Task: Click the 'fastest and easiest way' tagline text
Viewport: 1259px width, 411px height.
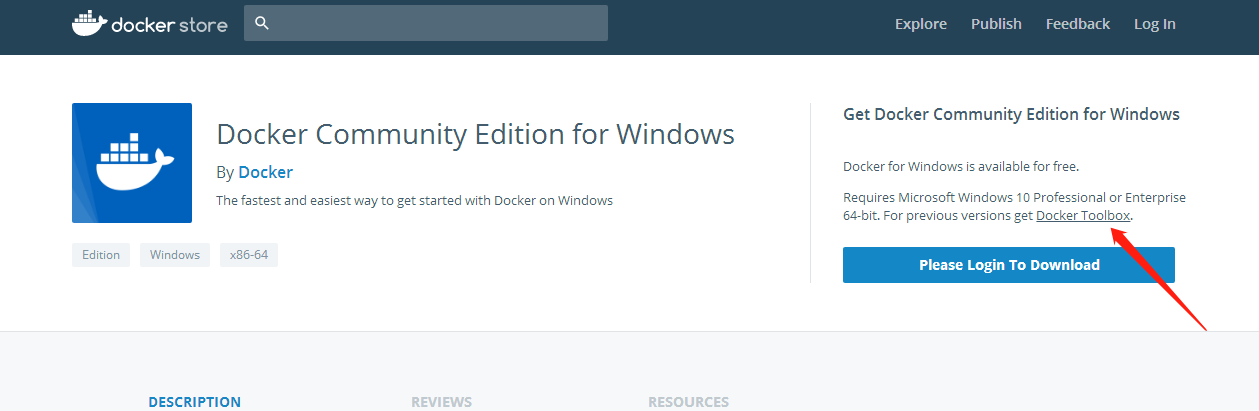Action: point(414,200)
